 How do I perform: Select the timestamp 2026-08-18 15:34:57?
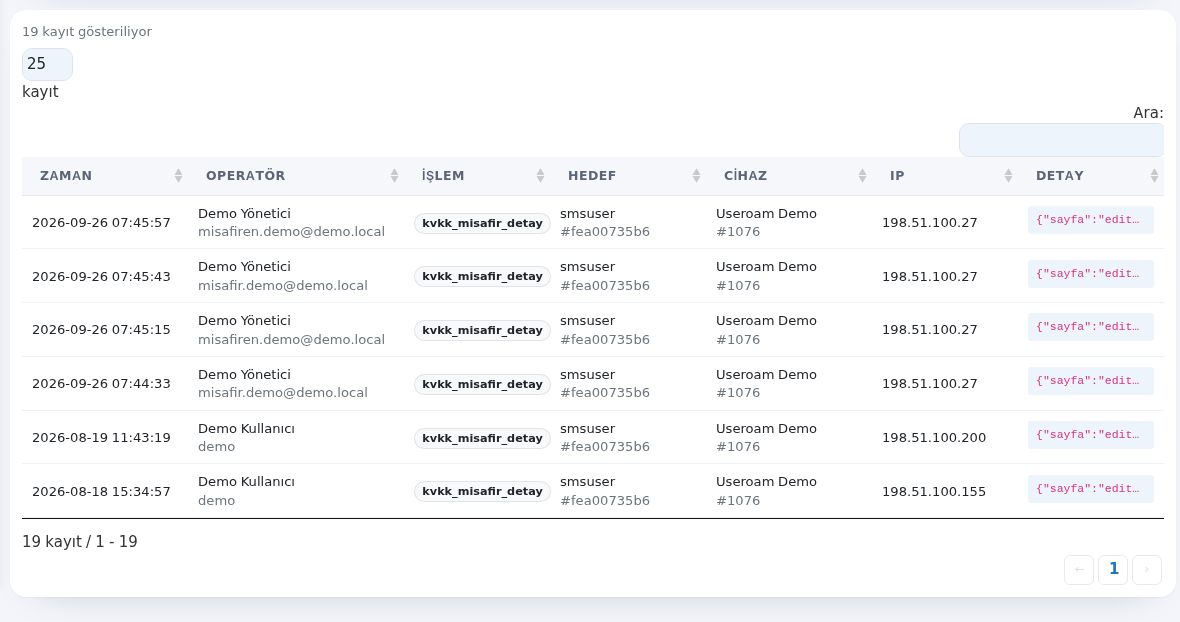pyautogui.click(x=102, y=492)
